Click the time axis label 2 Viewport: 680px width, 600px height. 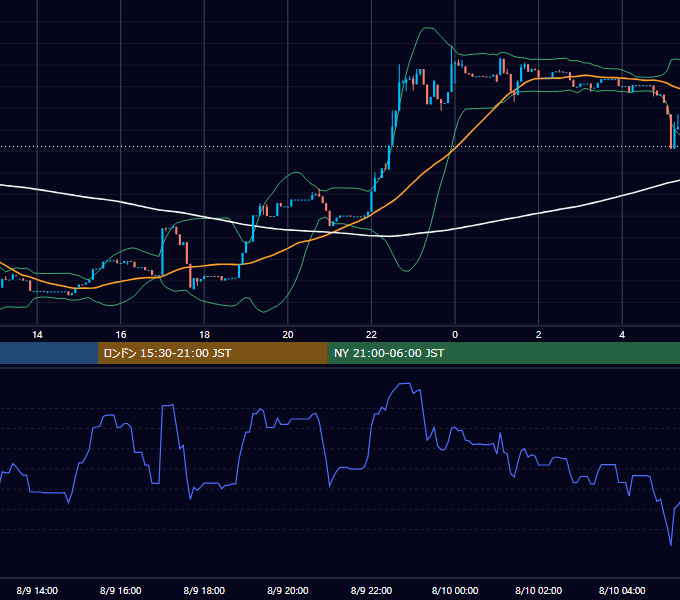[x=539, y=335]
